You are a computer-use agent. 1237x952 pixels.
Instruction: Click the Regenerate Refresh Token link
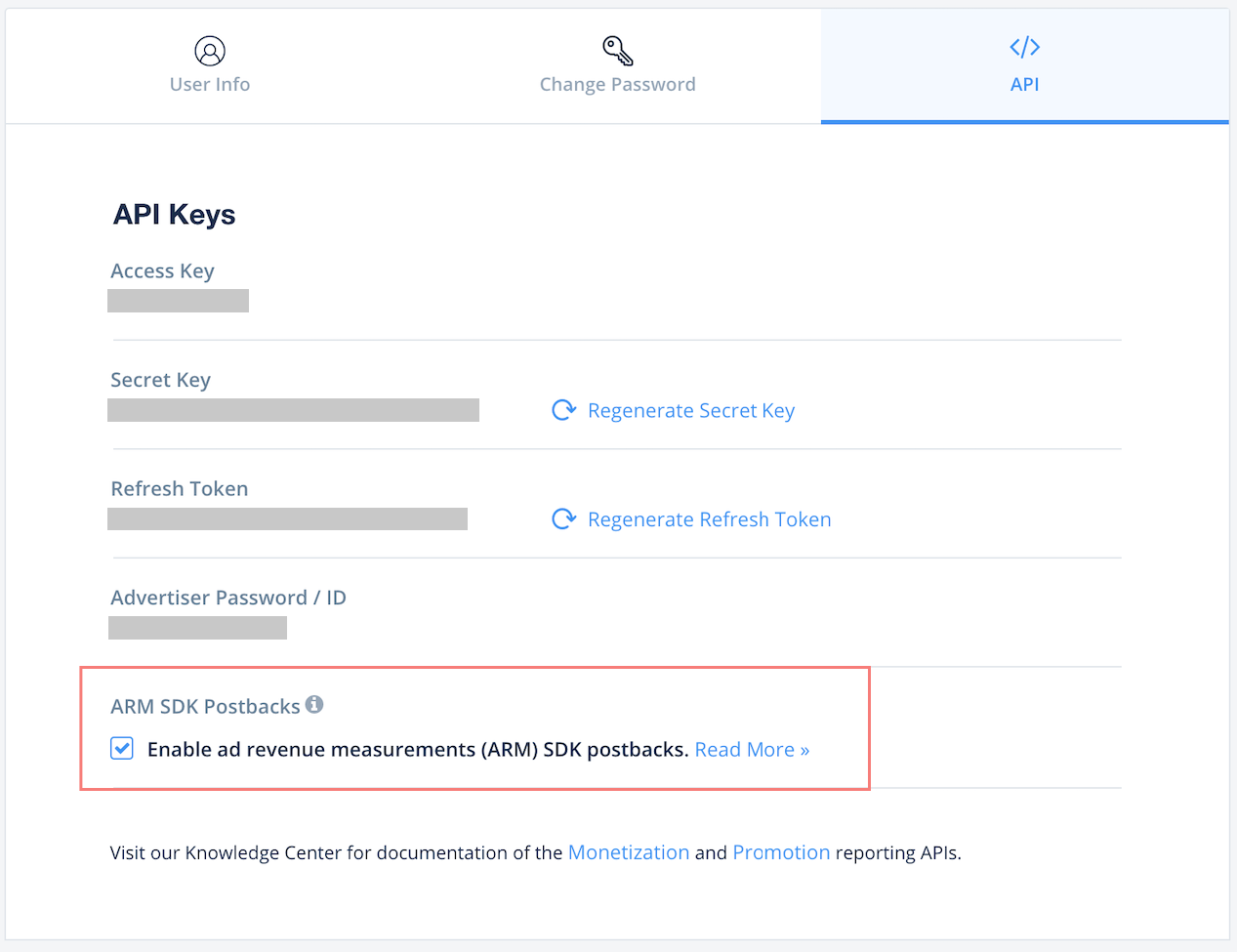click(710, 519)
